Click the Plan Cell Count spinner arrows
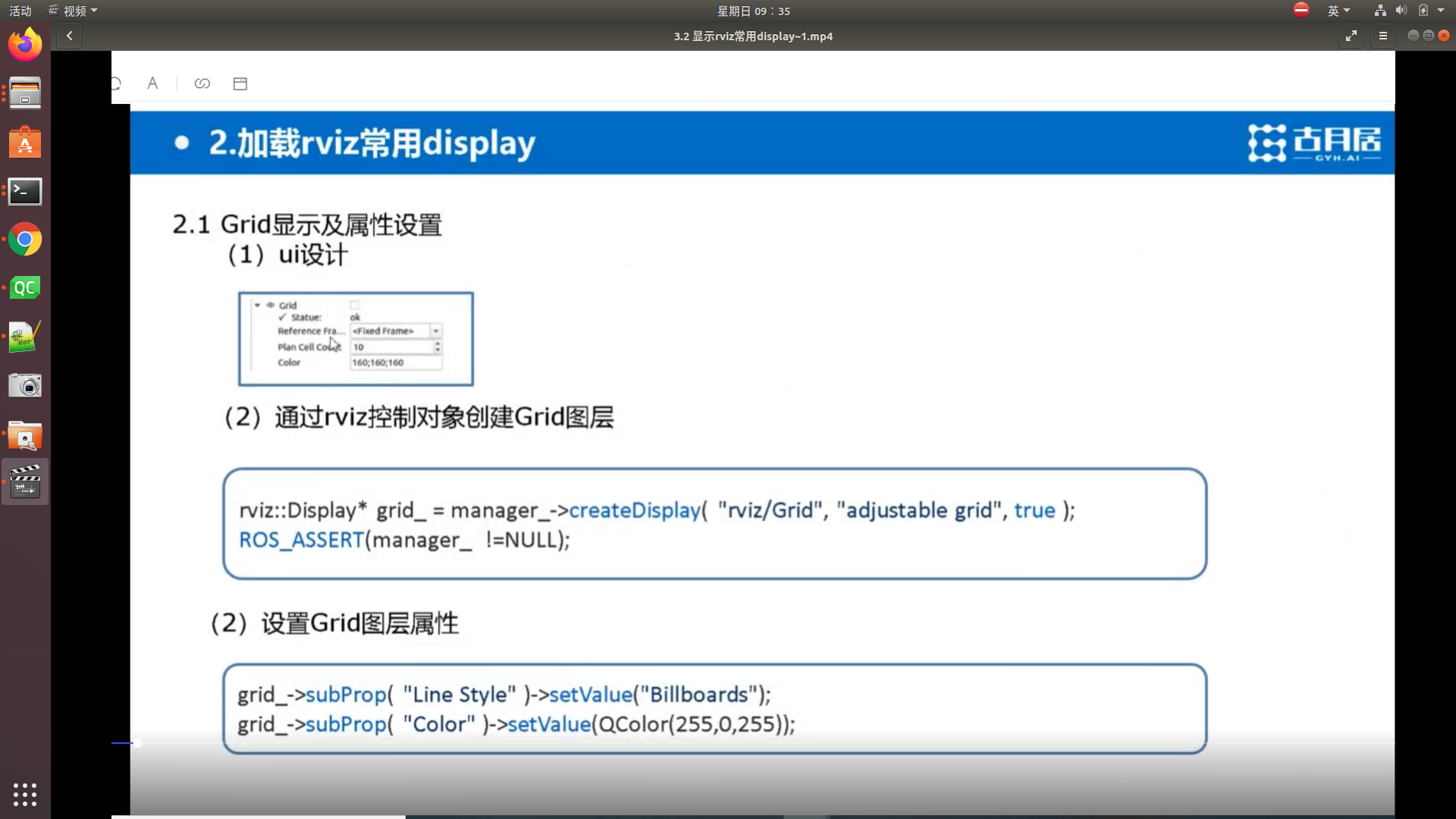Screen dimensions: 1456x819 (x=438, y=347)
